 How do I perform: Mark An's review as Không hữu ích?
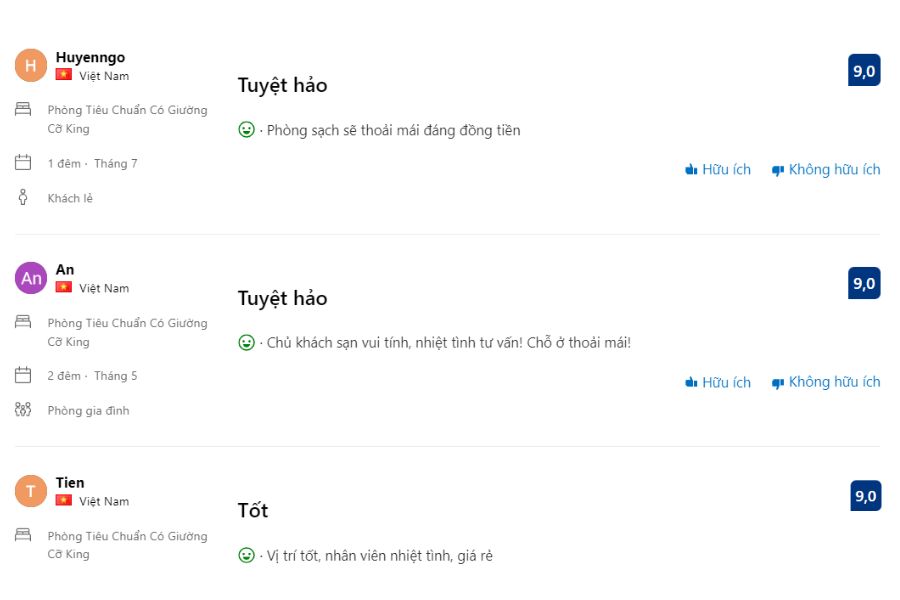[x=826, y=382]
